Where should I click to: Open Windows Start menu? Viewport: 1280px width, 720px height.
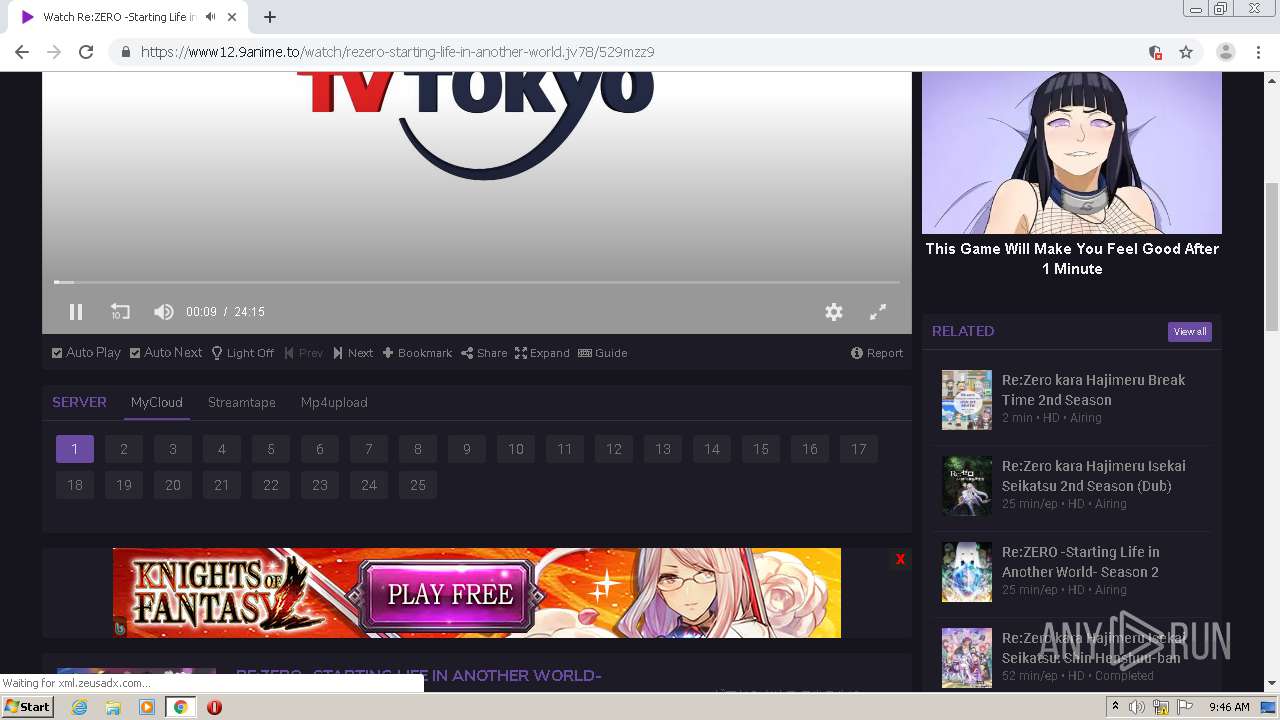point(28,707)
